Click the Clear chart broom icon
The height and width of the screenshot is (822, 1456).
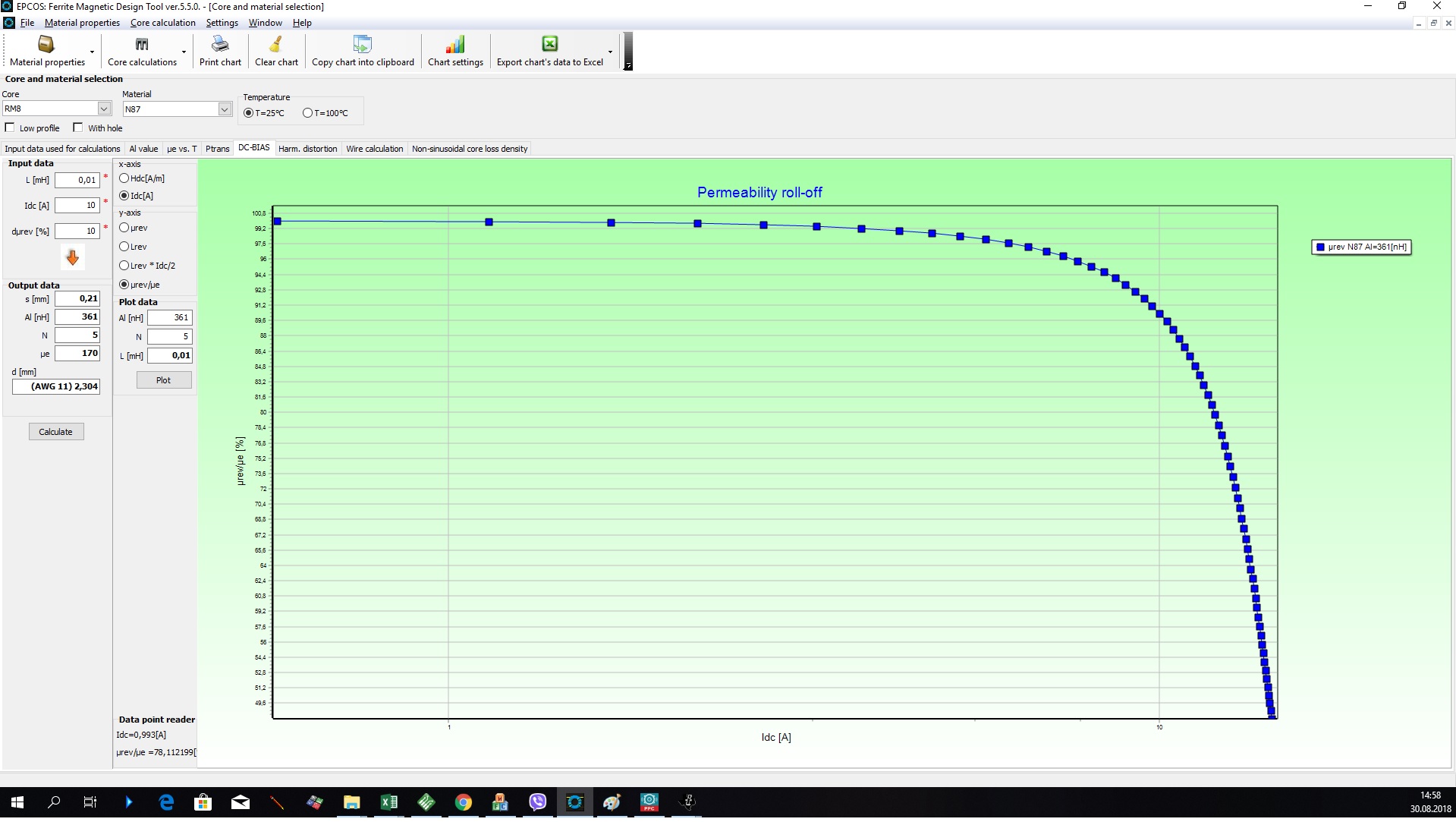276,44
